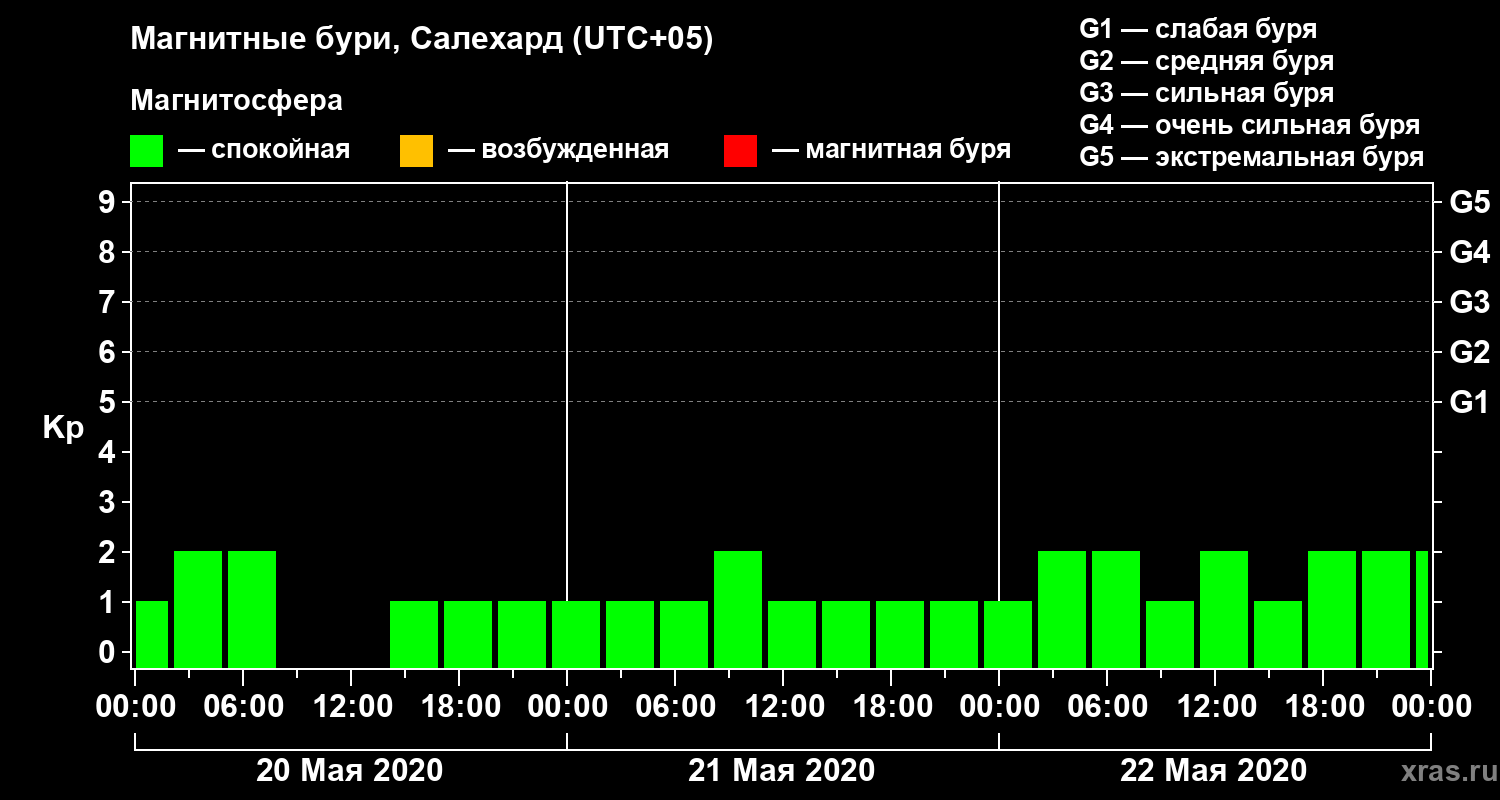Click the 12:00 time label under 22 May

1215,707
